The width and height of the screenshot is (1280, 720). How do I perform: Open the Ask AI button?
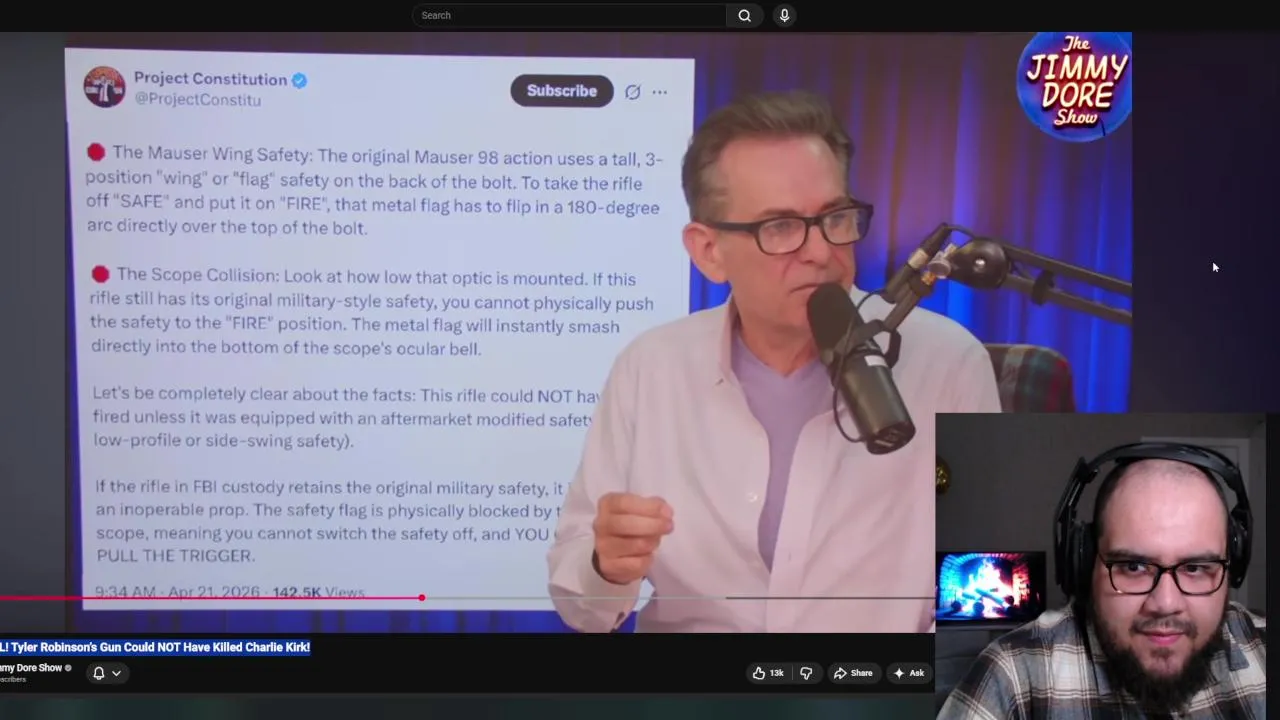pyautogui.click(x=909, y=673)
